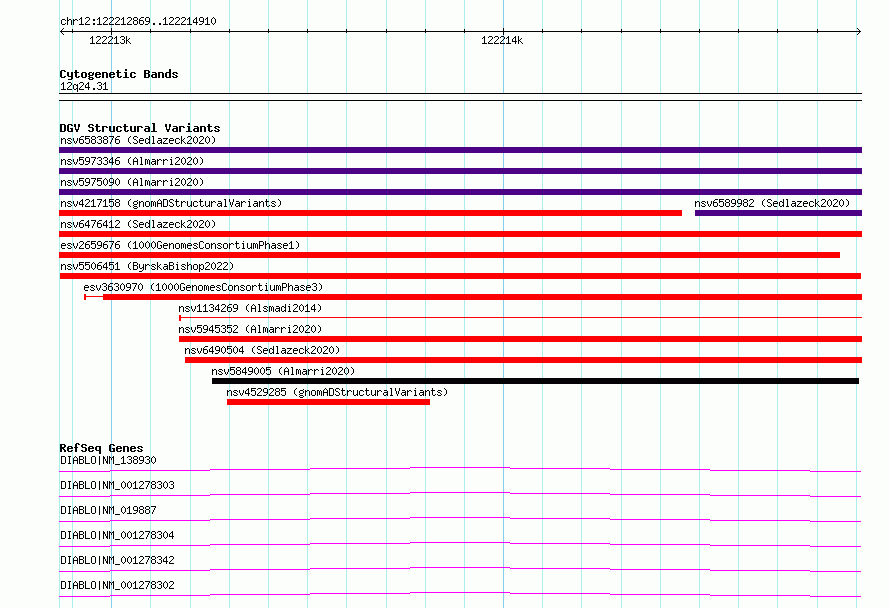Click the short red bar under nsv4529285
The width and height of the screenshot is (890, 608).
329,402
